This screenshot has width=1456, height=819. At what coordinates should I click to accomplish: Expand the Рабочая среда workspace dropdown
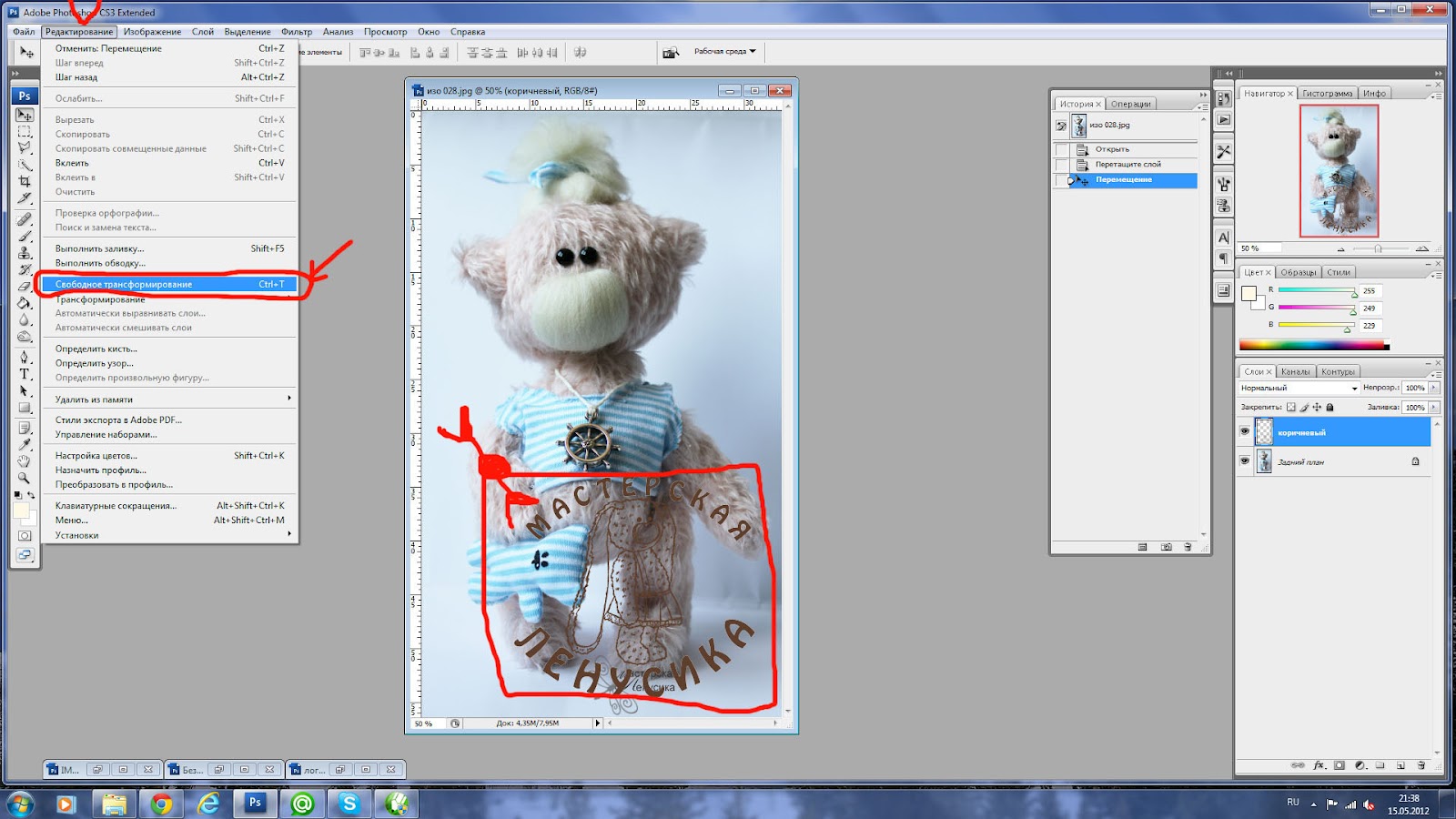coord(724,52)
